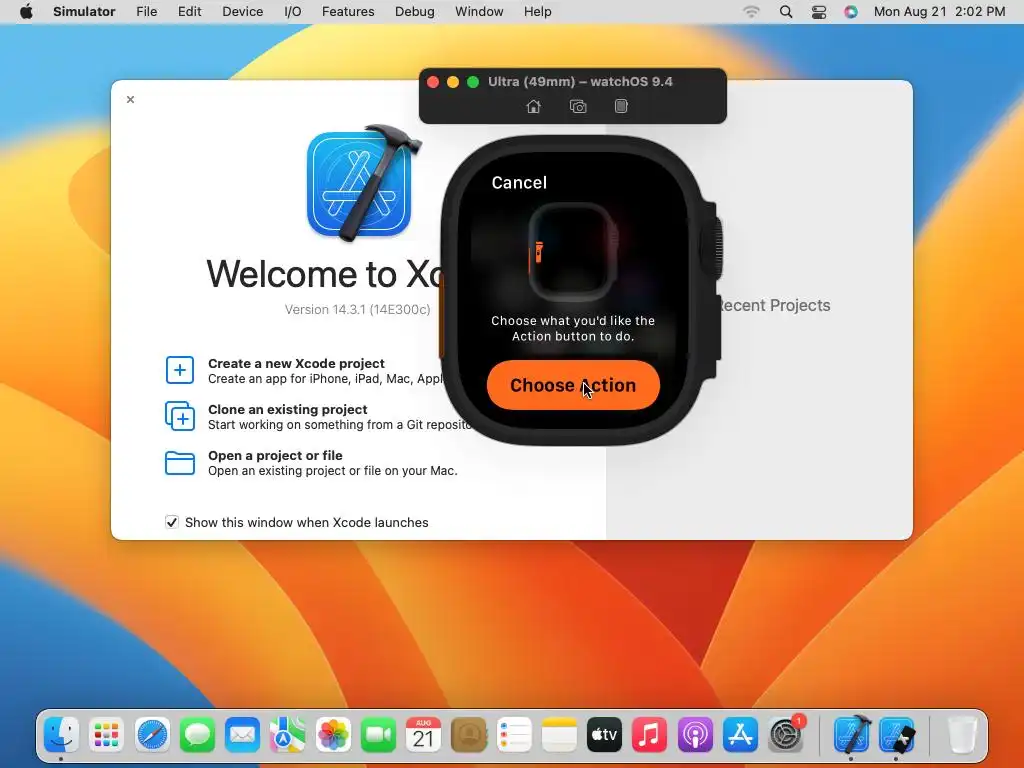Click the Version 14.3.1 (14E300c) text

(357, 310)
